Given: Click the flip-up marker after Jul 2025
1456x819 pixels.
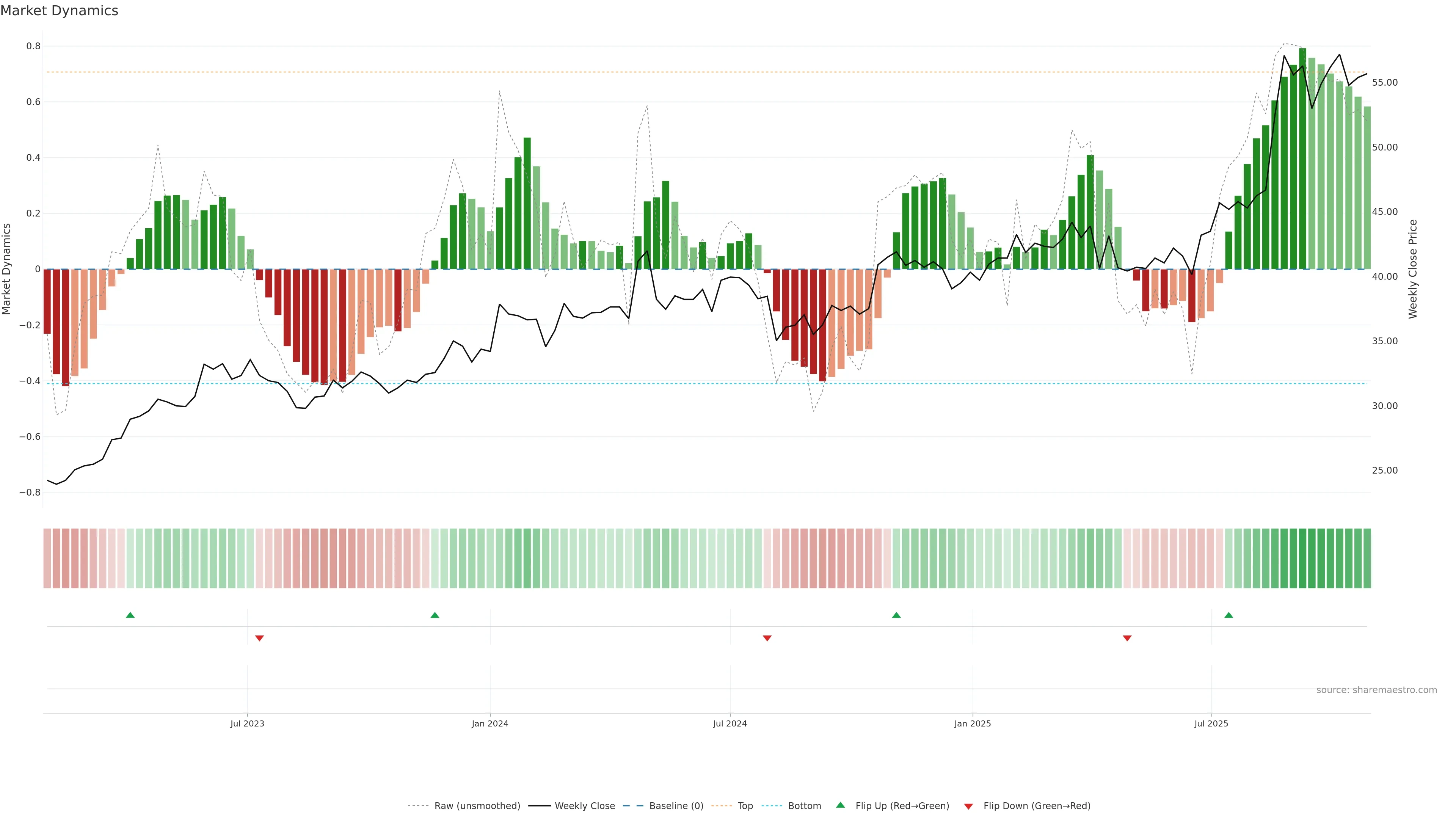Looking at the screenshot, I should 1229,615.
